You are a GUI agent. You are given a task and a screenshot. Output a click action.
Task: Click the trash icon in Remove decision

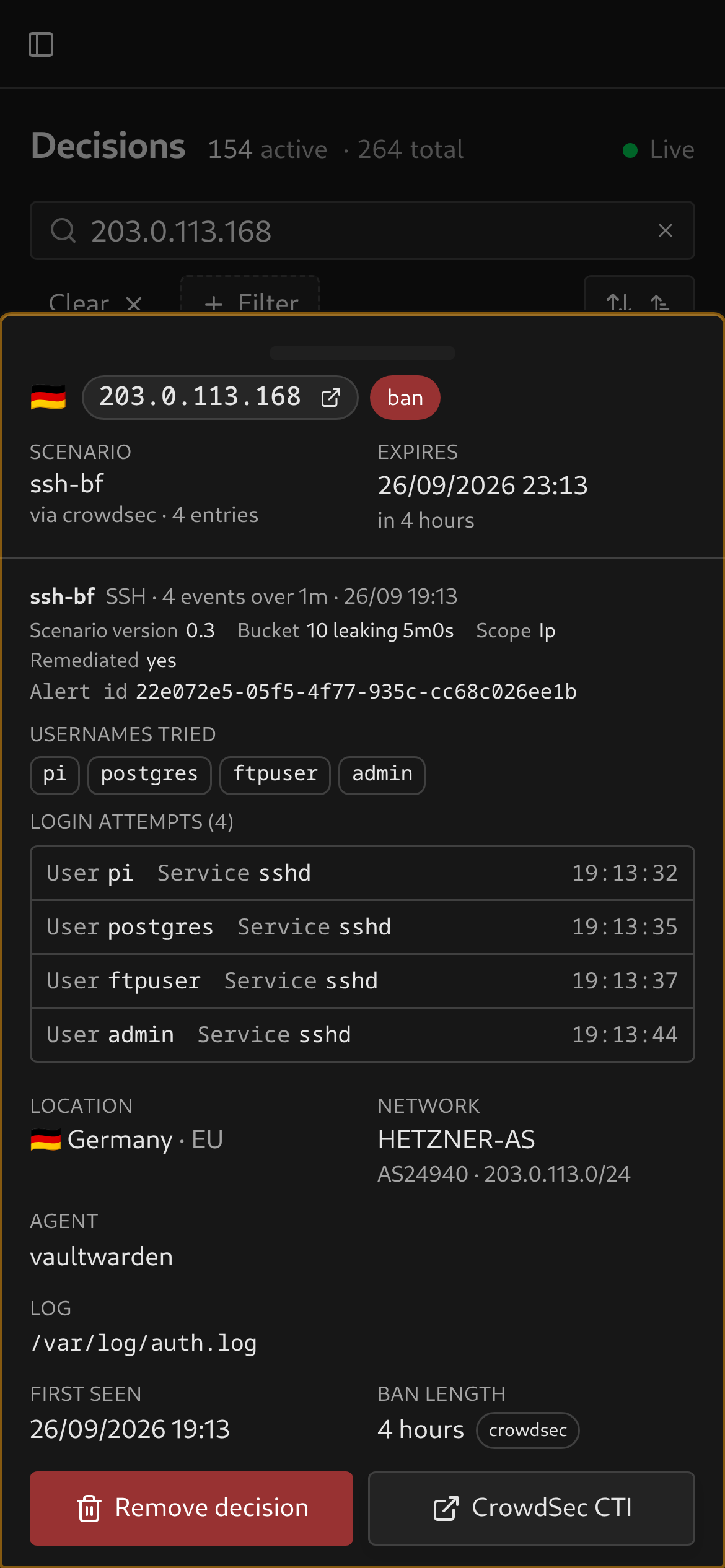pos(89,1509)
